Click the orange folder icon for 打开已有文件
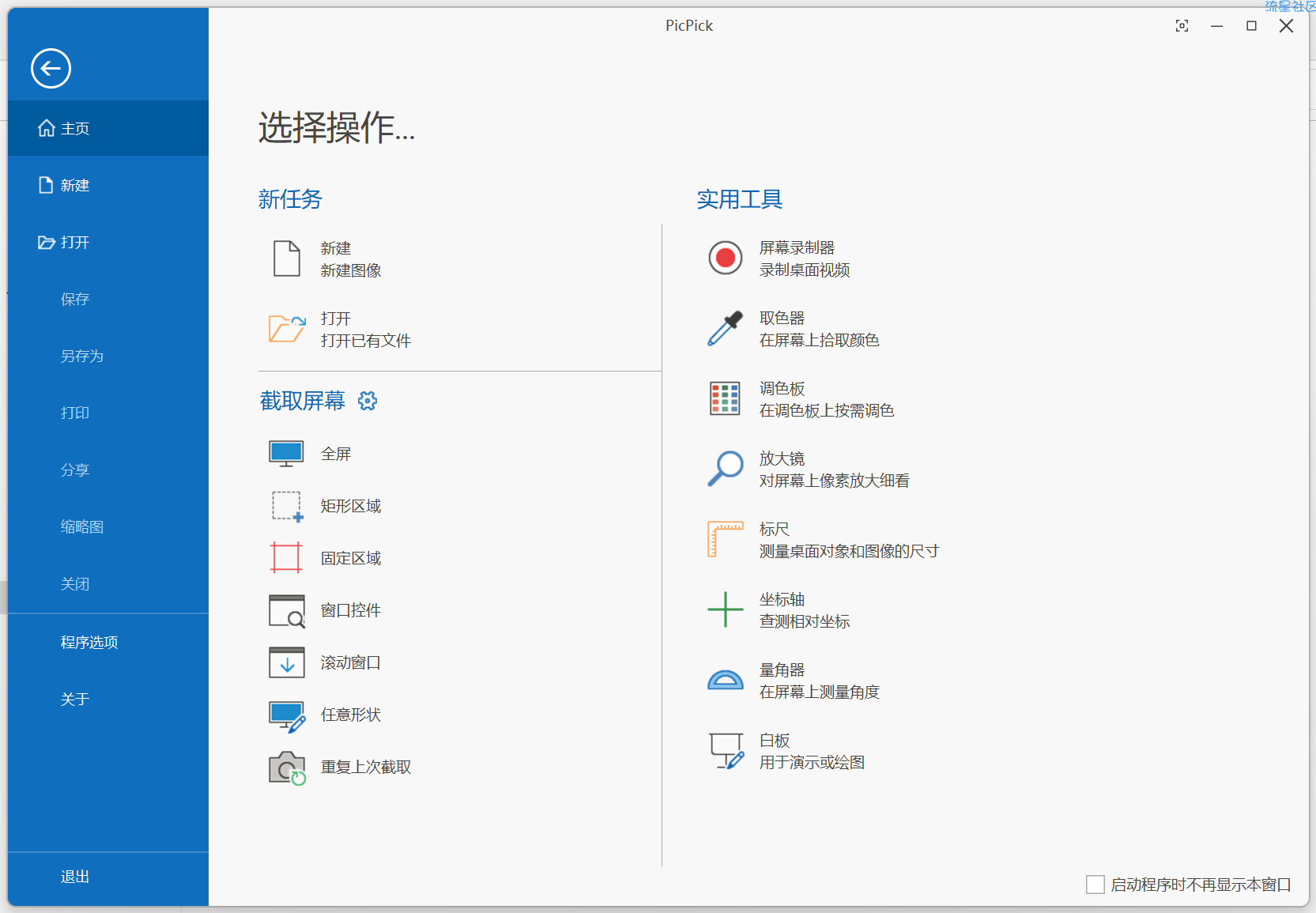Screen dimensions: 1316x913 [286, 329]
